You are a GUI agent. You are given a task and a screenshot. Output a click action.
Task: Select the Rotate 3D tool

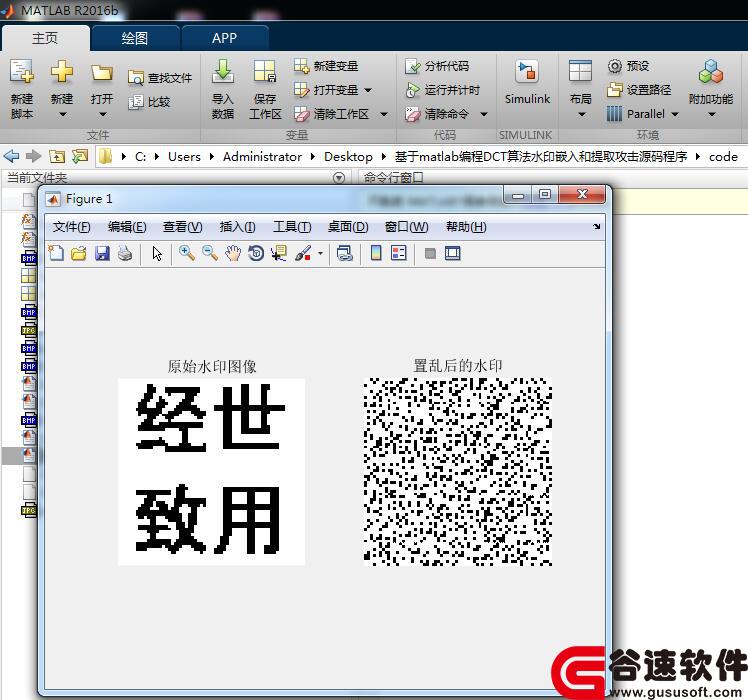pyautogui.click(x=256, y=253)
